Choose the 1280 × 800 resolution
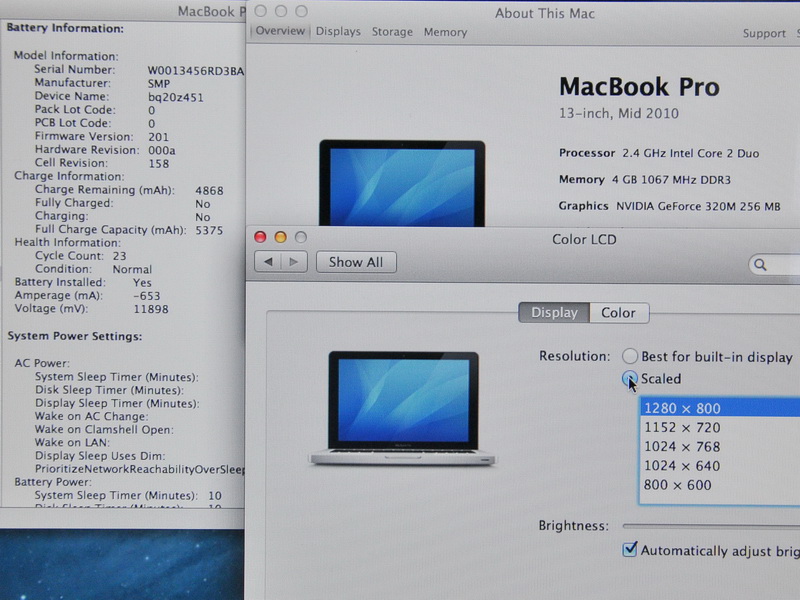This screenshot has width=800, height=600. click(x=720, y=408)
